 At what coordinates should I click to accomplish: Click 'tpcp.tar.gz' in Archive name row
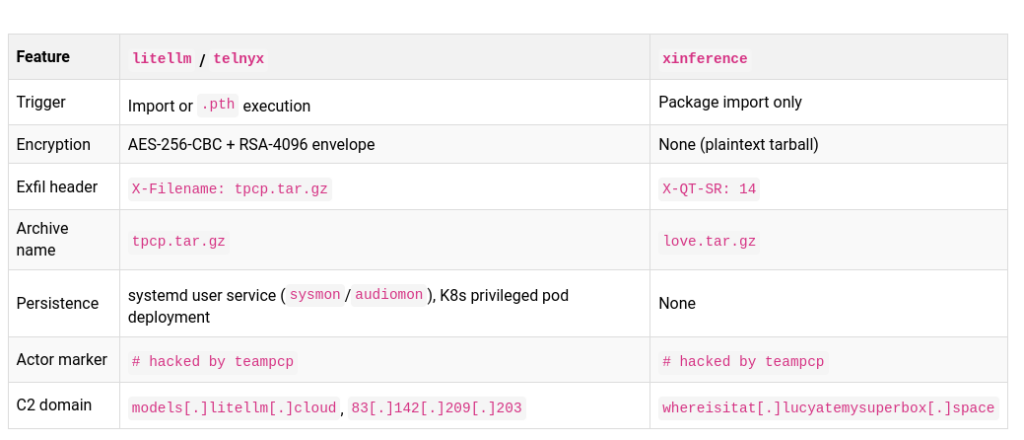[179, 242]
